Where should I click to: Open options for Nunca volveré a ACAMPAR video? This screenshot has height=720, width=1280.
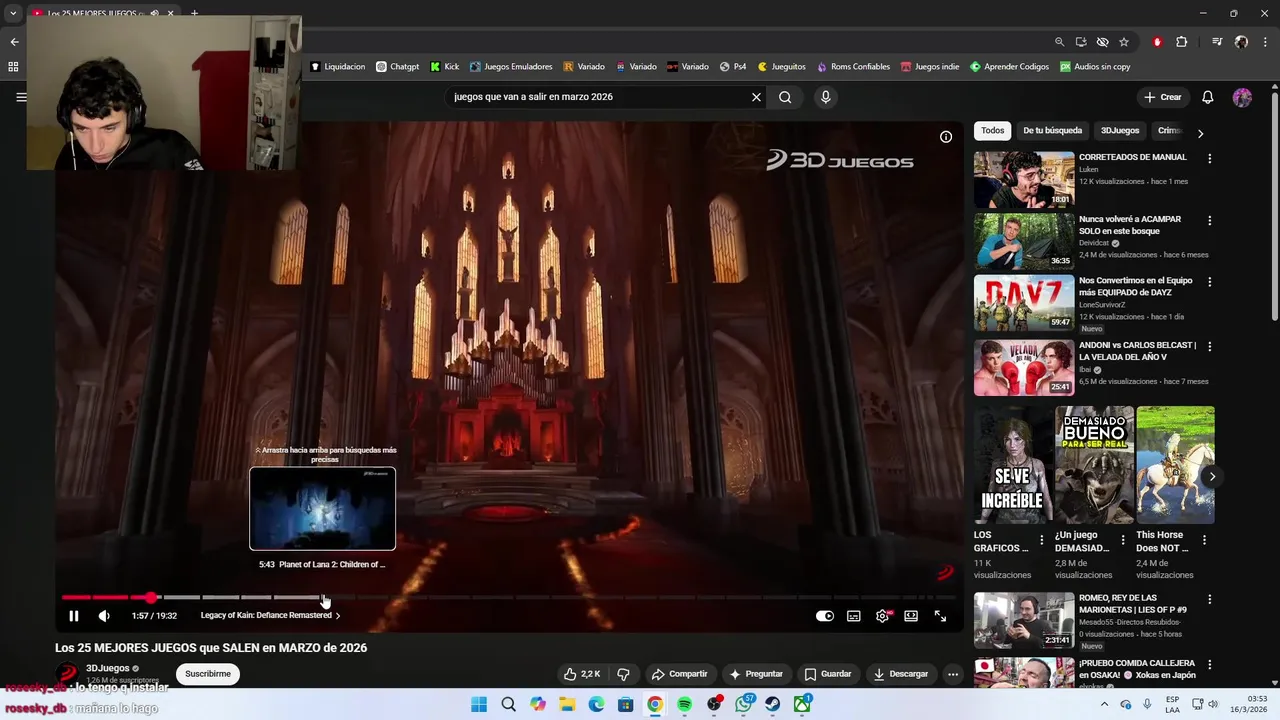pyautogui.click(x=1209, y=220)
